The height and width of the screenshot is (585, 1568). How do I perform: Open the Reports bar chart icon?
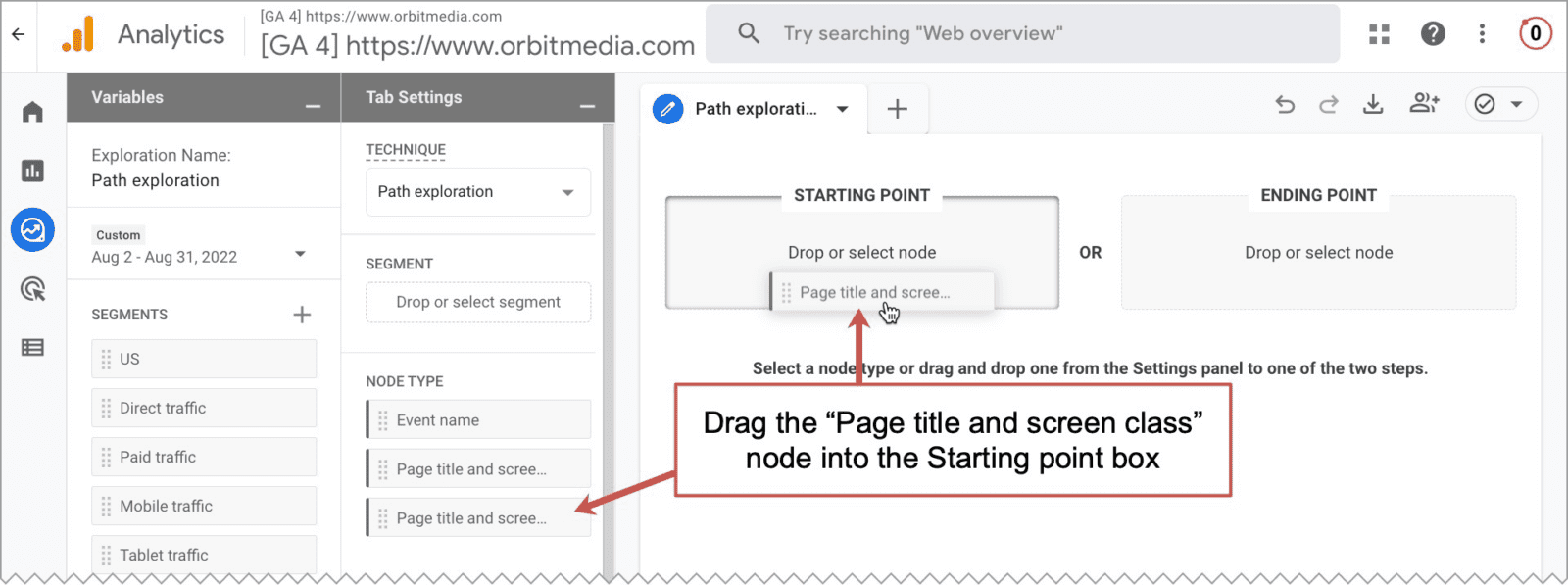32,171
